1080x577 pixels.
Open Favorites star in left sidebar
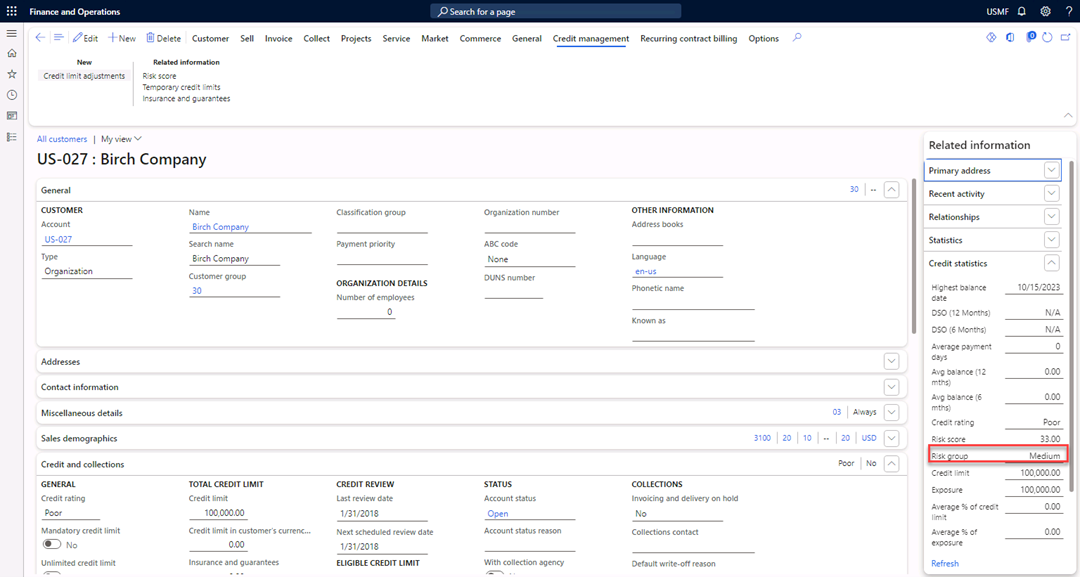click(12, 74)
